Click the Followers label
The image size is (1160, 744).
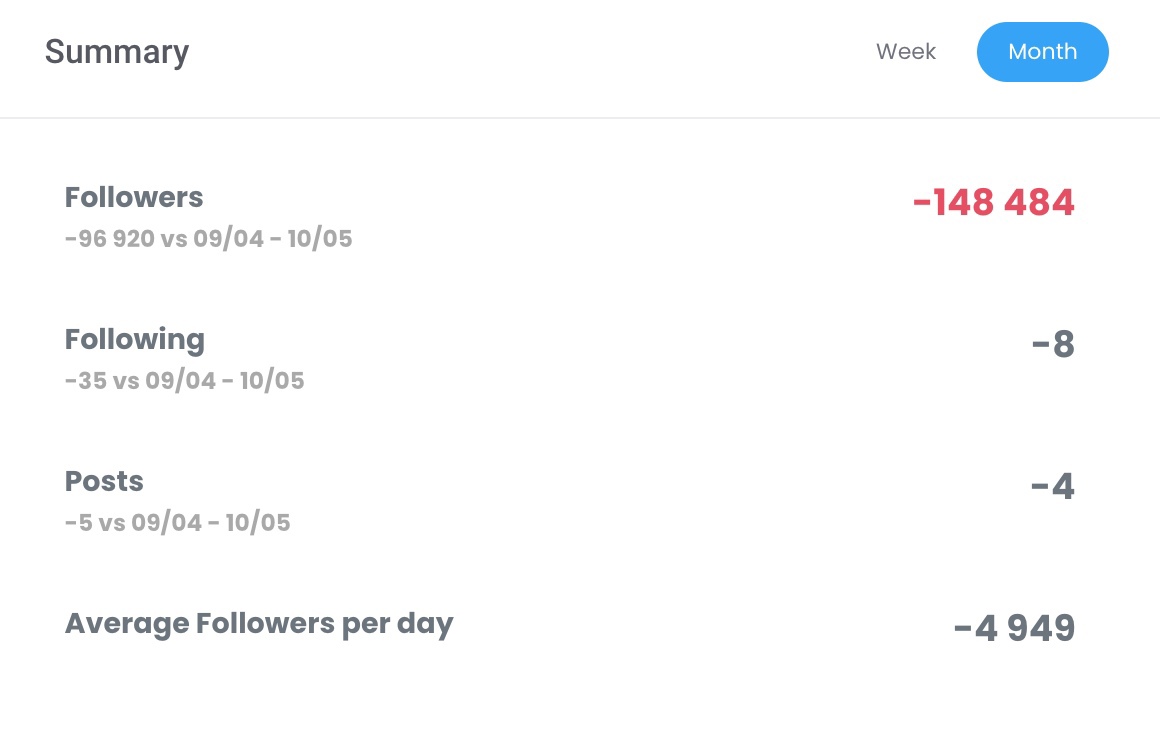[134, 198]
